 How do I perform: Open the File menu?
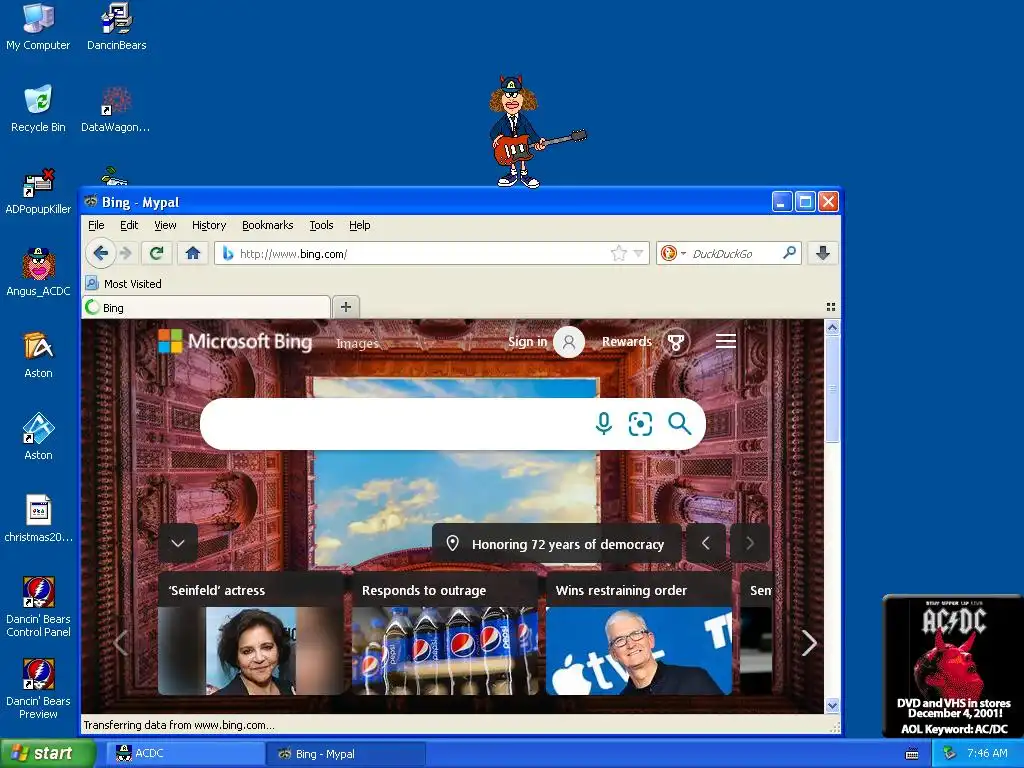(96, 225)
